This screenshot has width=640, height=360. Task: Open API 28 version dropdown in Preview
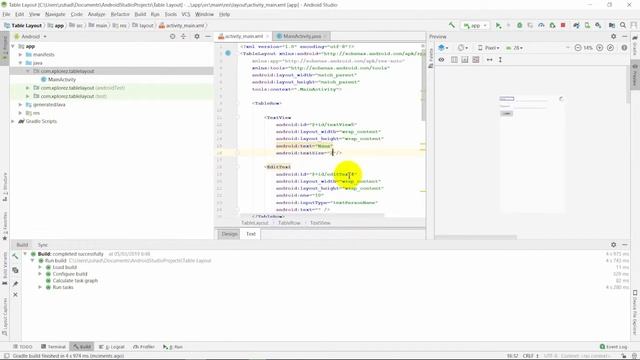[515, 48]
